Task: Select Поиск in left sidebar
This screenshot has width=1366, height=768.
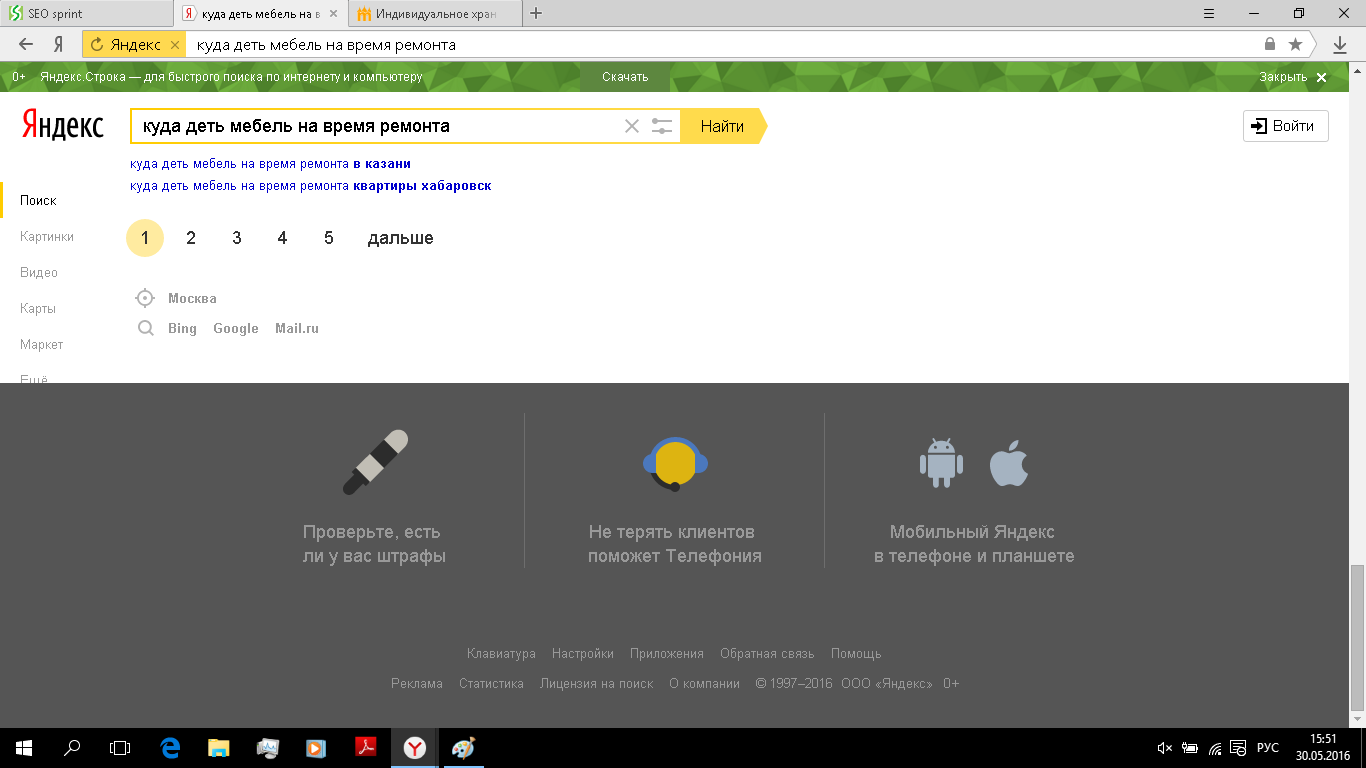Action: pos(38,201)
